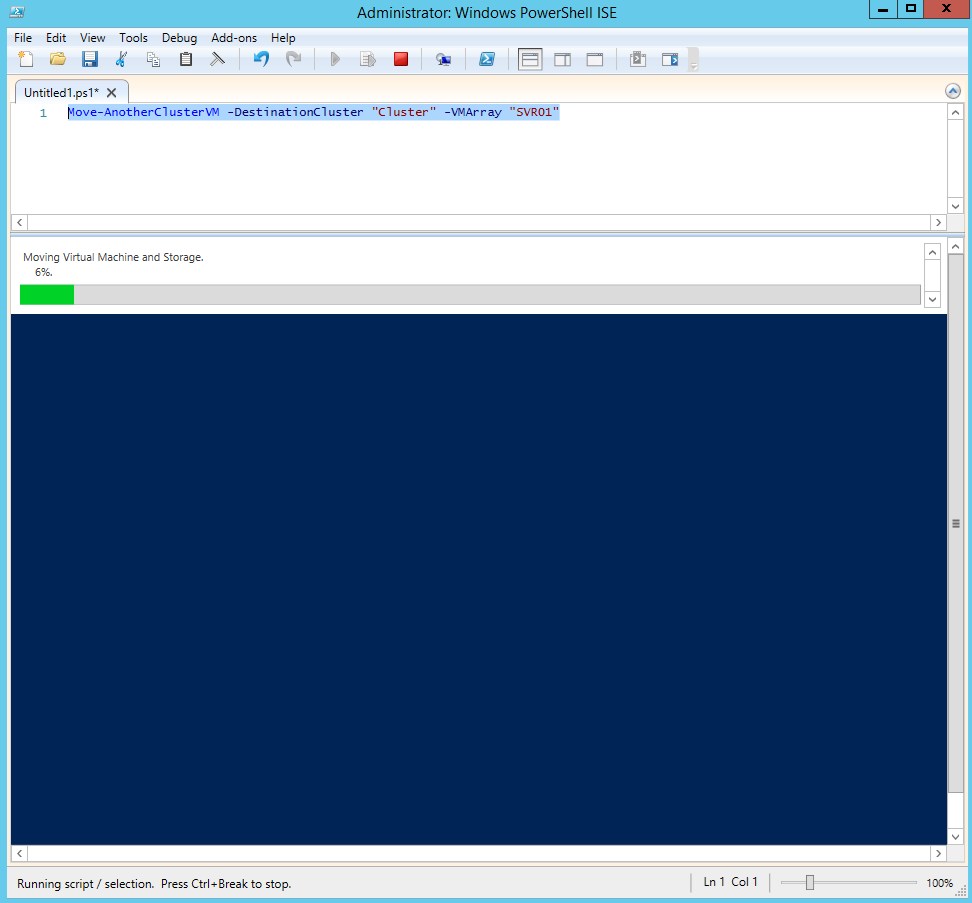
Task: Click line number 1 in gutter
Action: [x=43, y=113]
